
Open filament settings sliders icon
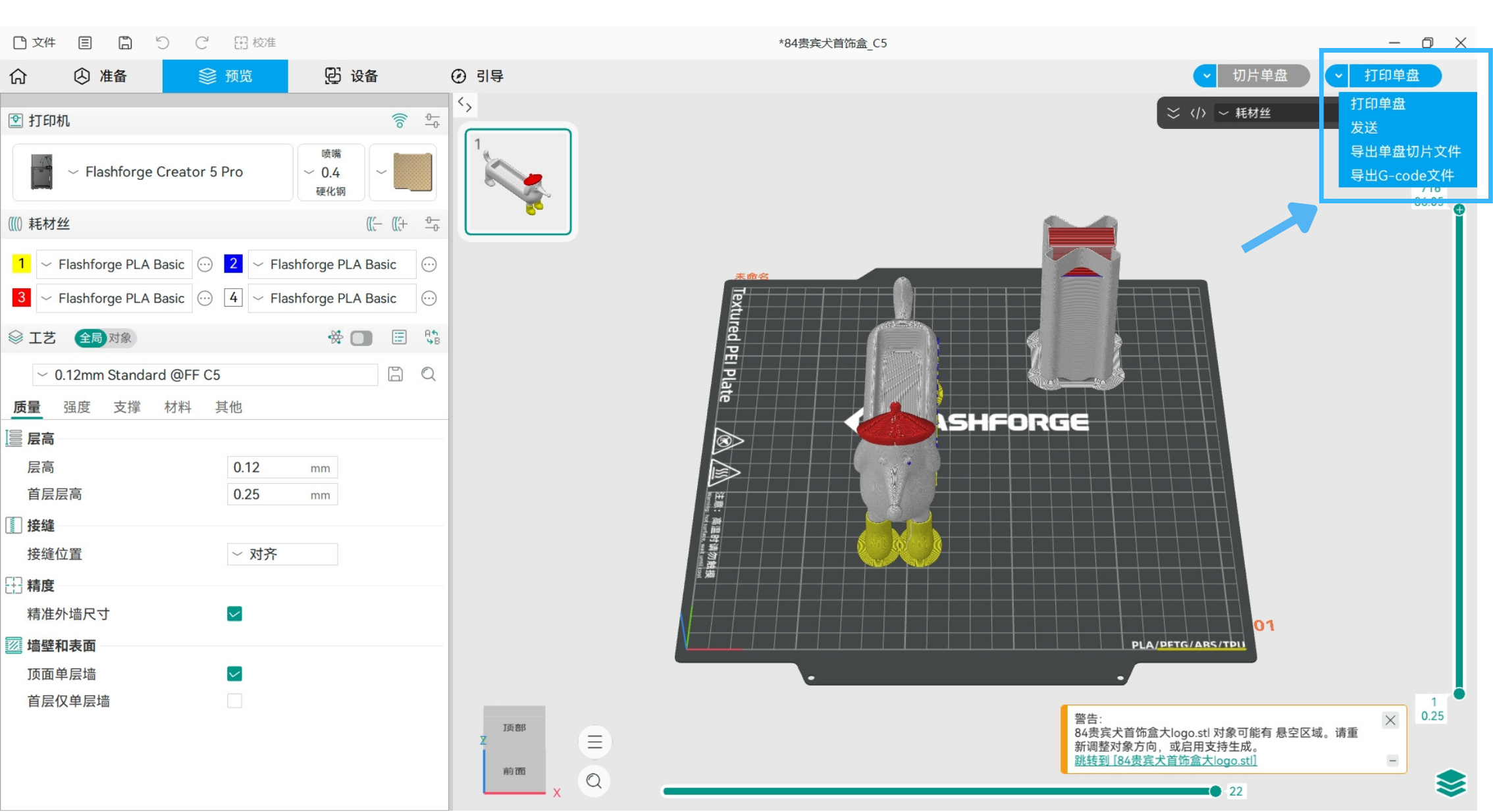(x=432, y=224)
